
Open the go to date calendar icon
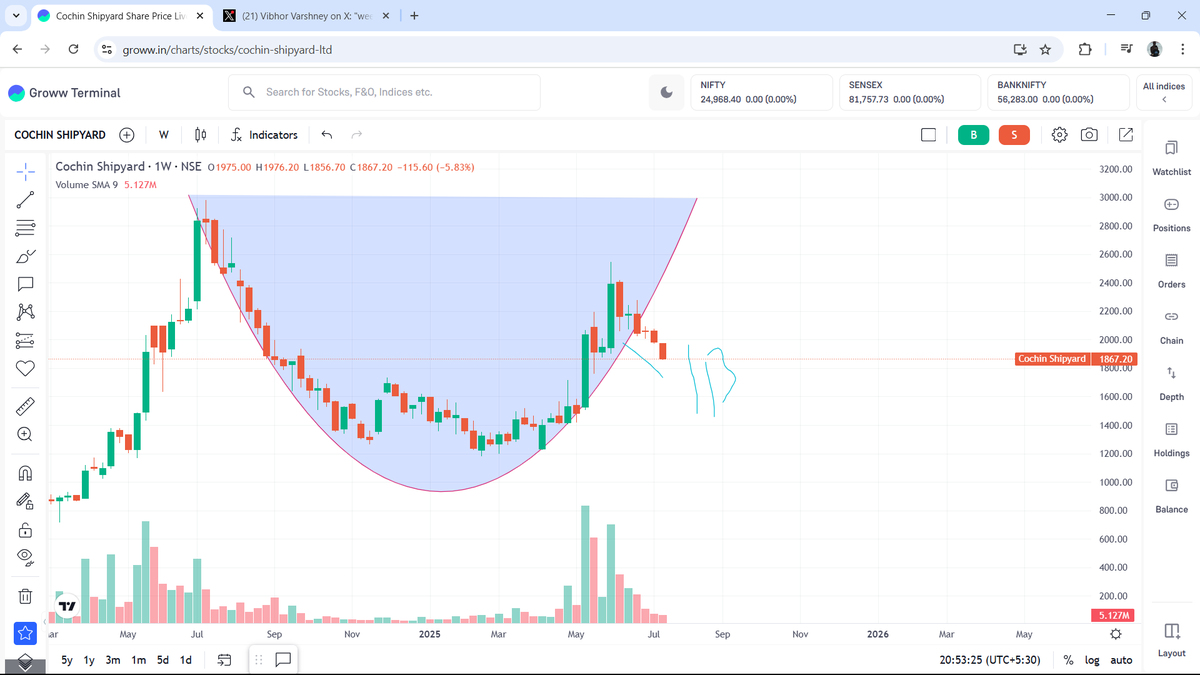point(224,660)
